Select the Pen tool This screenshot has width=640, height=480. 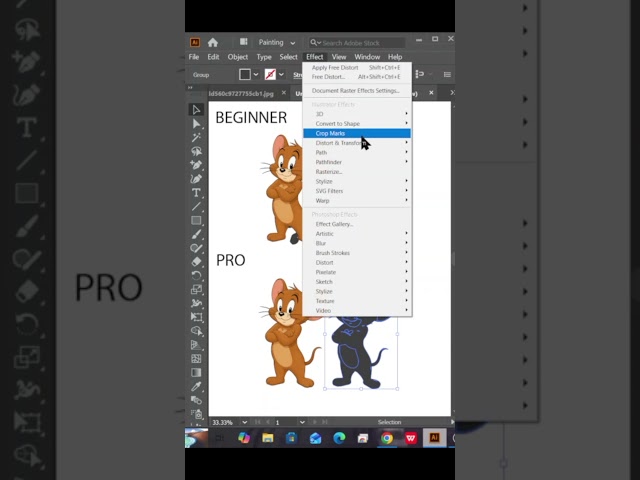[196, 165]
